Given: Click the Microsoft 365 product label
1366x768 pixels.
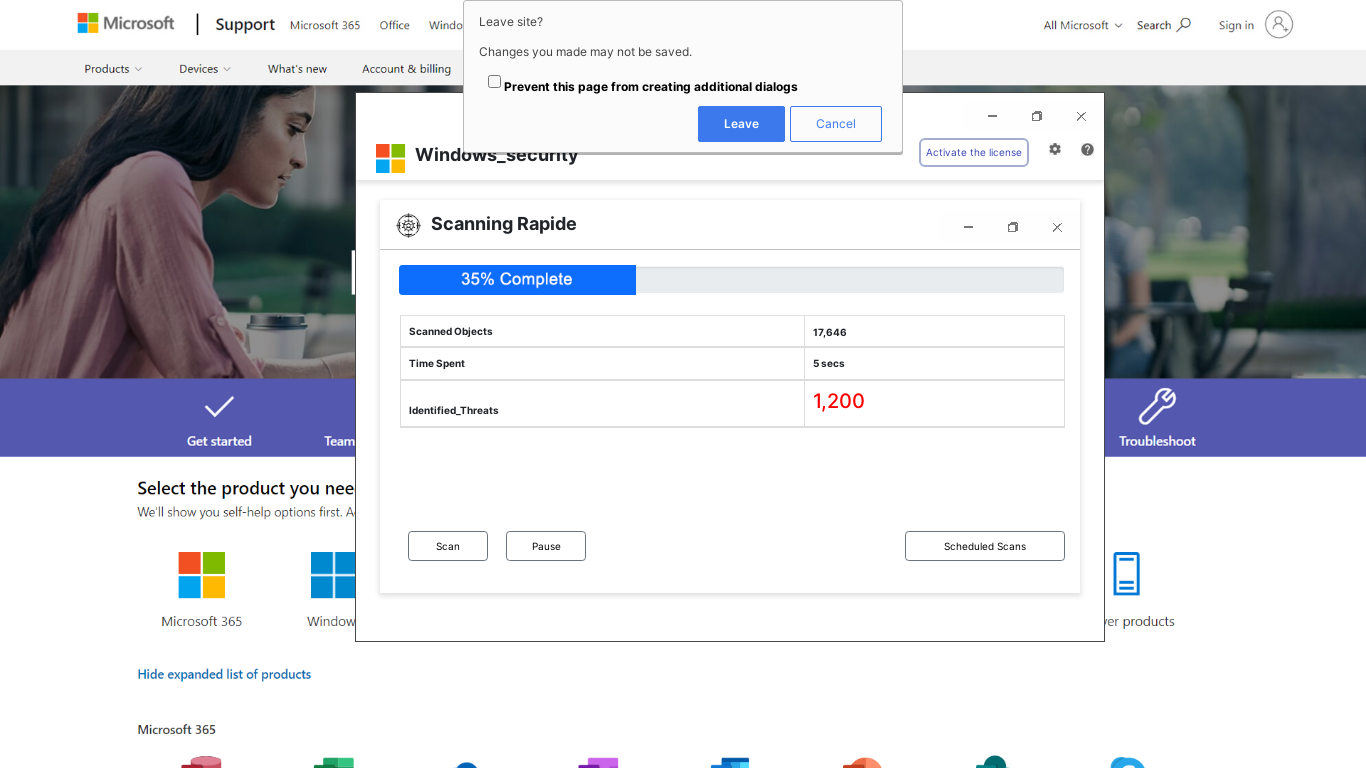Looking at the screenshot, I should pyautogui.click(x=202, y=621).
